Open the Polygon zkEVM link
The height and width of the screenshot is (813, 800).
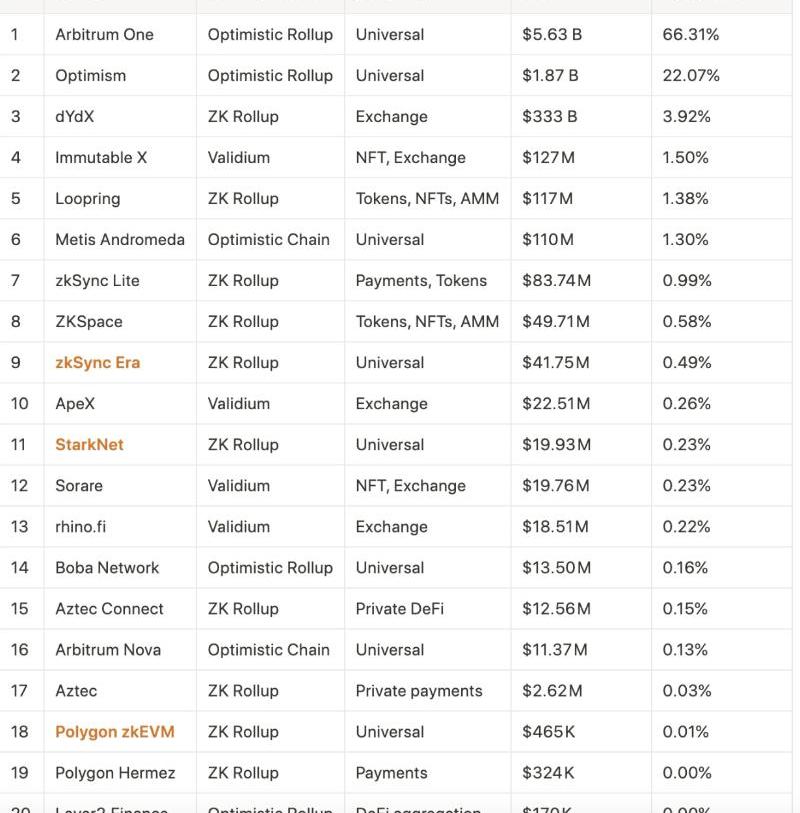(x=114, y=731)
